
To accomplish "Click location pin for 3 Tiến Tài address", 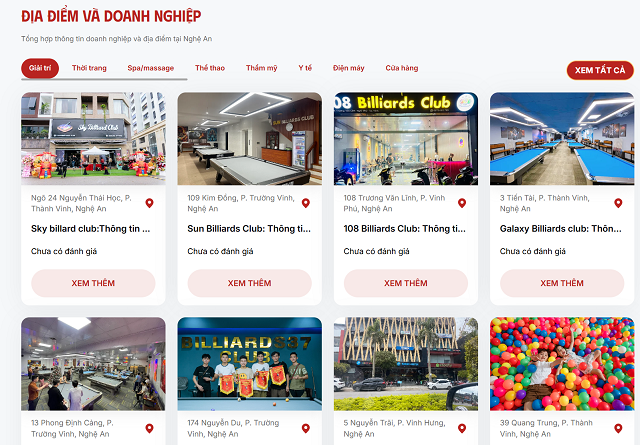I will tap(618, 203).
